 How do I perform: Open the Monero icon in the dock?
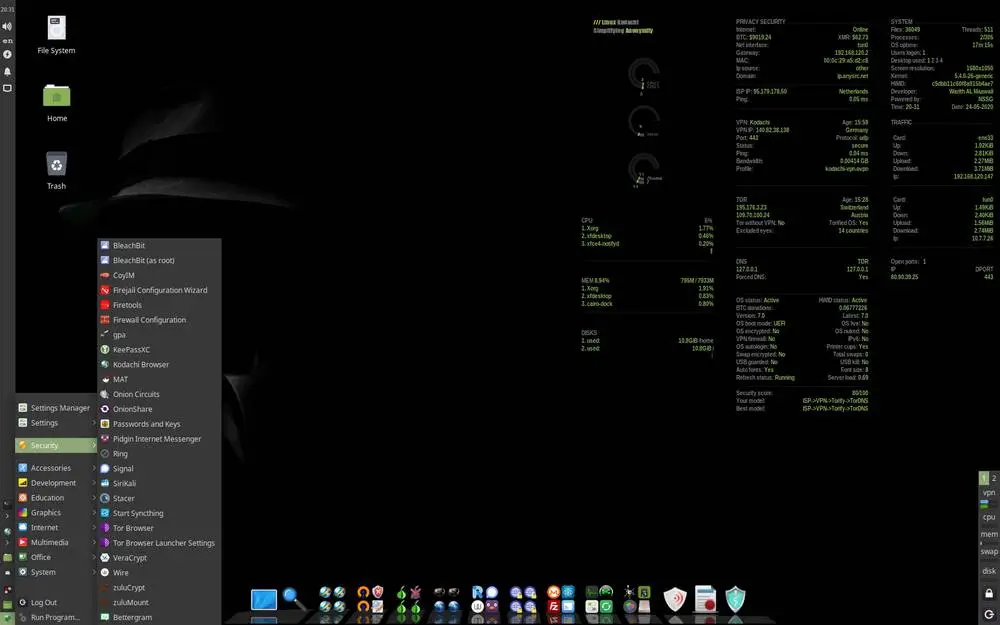[554, 592]
